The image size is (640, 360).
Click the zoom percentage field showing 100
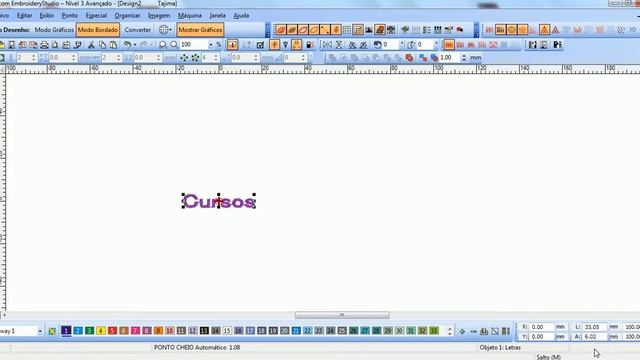tap(193, 44)
